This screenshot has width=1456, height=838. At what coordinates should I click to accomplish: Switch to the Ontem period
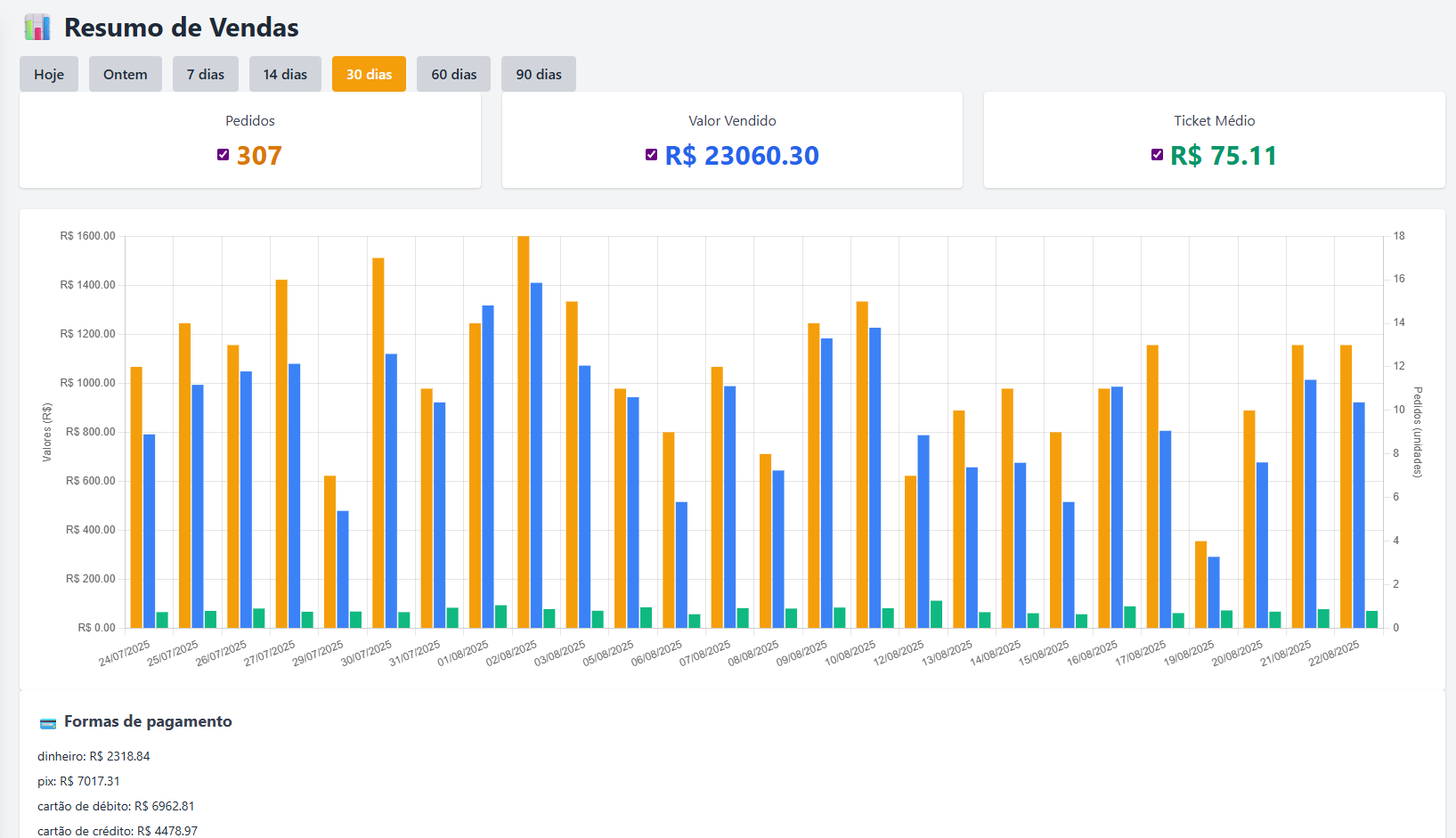126,74
